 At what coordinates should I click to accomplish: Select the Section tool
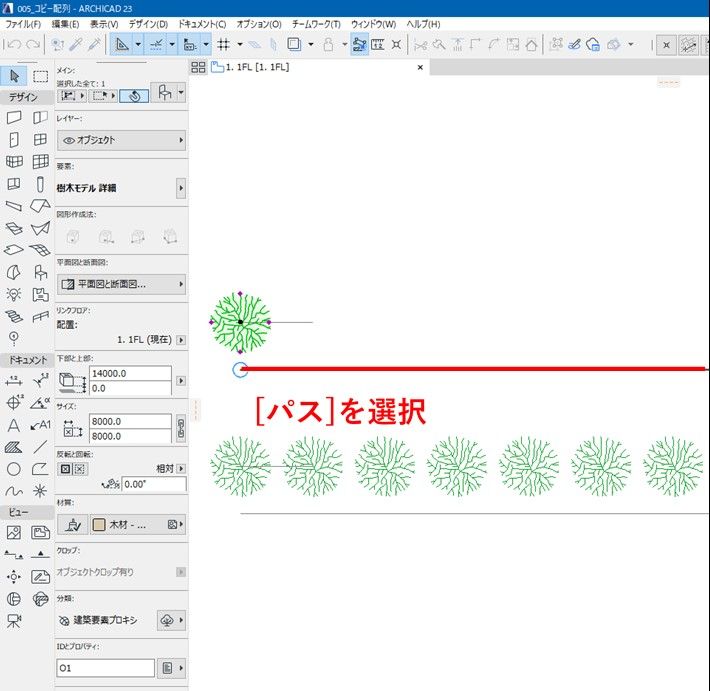point(14,554)
